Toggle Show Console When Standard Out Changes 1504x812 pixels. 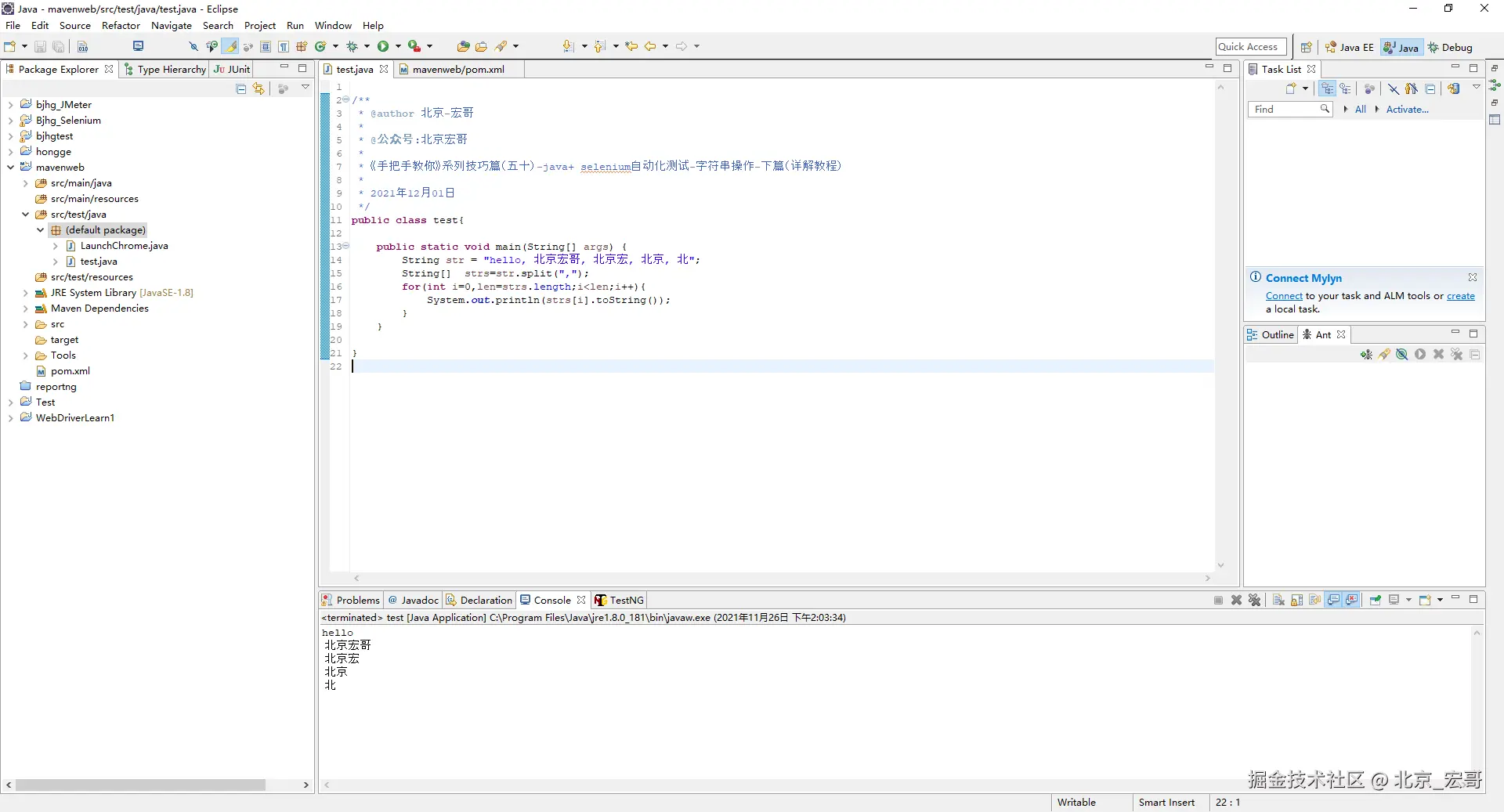coord(1334,600)
